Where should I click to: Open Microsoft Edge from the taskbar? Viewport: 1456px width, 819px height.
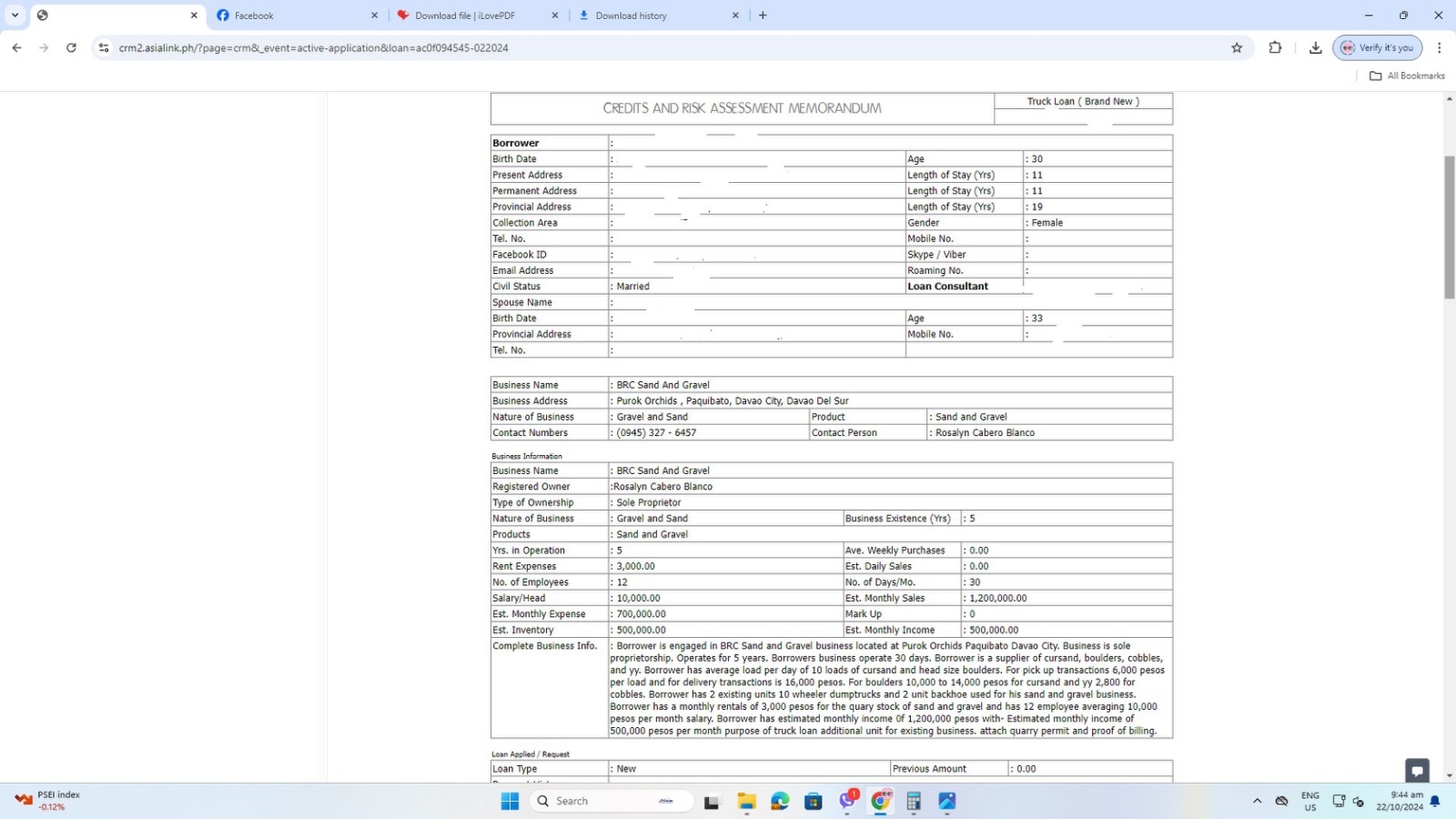pyautogui.click(x=780, y=801)
